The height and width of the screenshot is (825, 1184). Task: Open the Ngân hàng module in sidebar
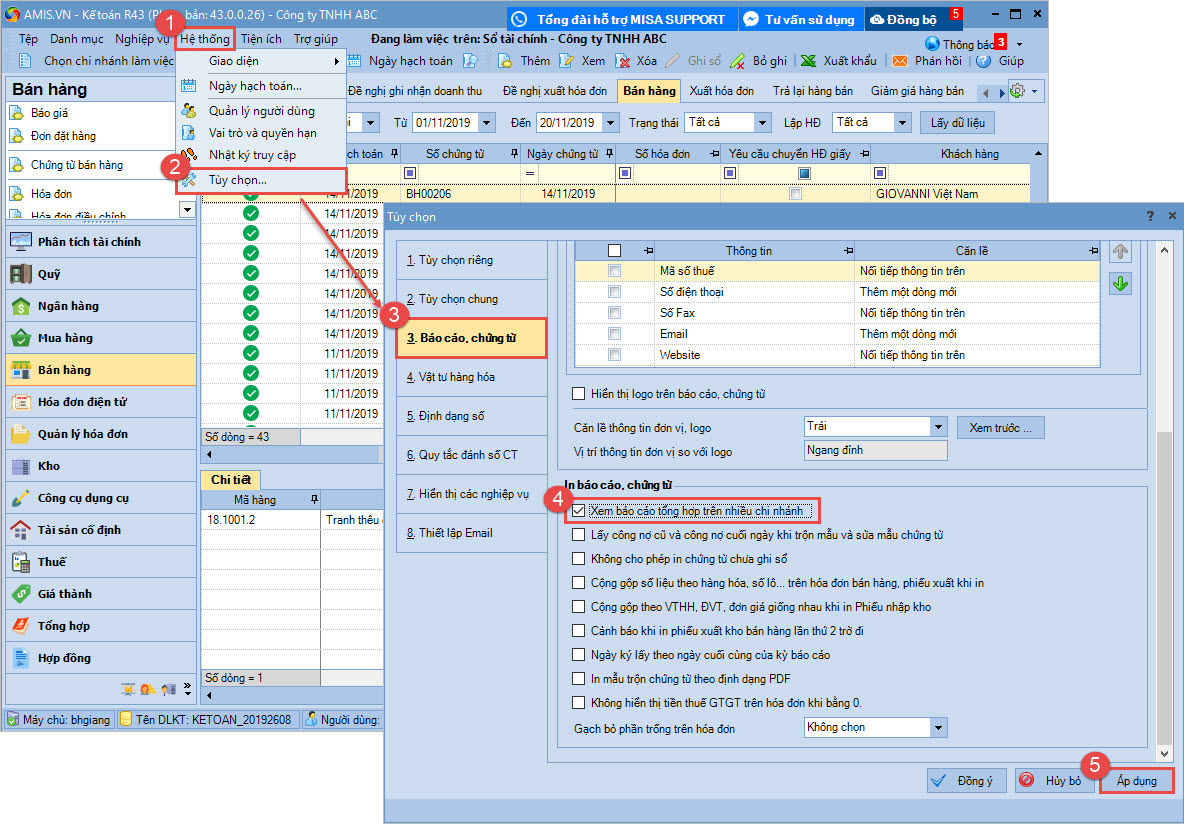pyautogui.click(x=68, y=306)
